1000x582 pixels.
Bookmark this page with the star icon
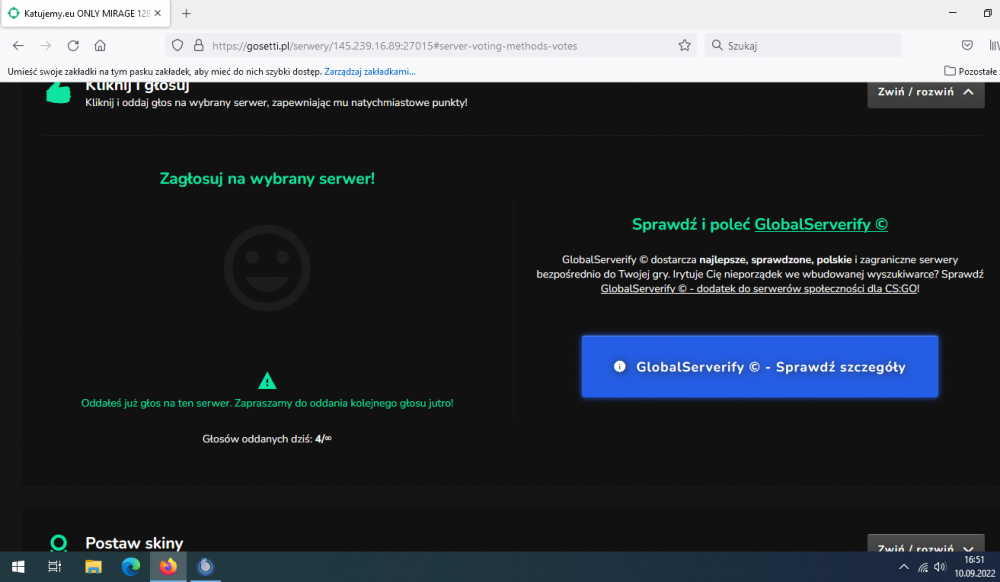click(x=684, y=45)
